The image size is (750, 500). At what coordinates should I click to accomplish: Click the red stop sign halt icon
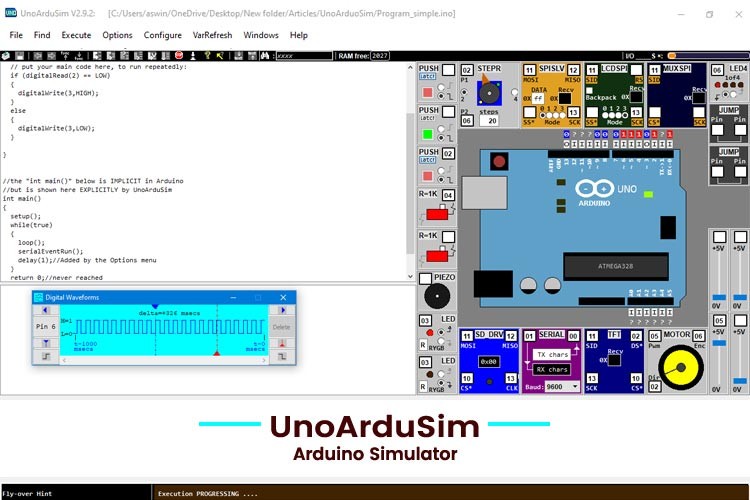pos(179,56)
